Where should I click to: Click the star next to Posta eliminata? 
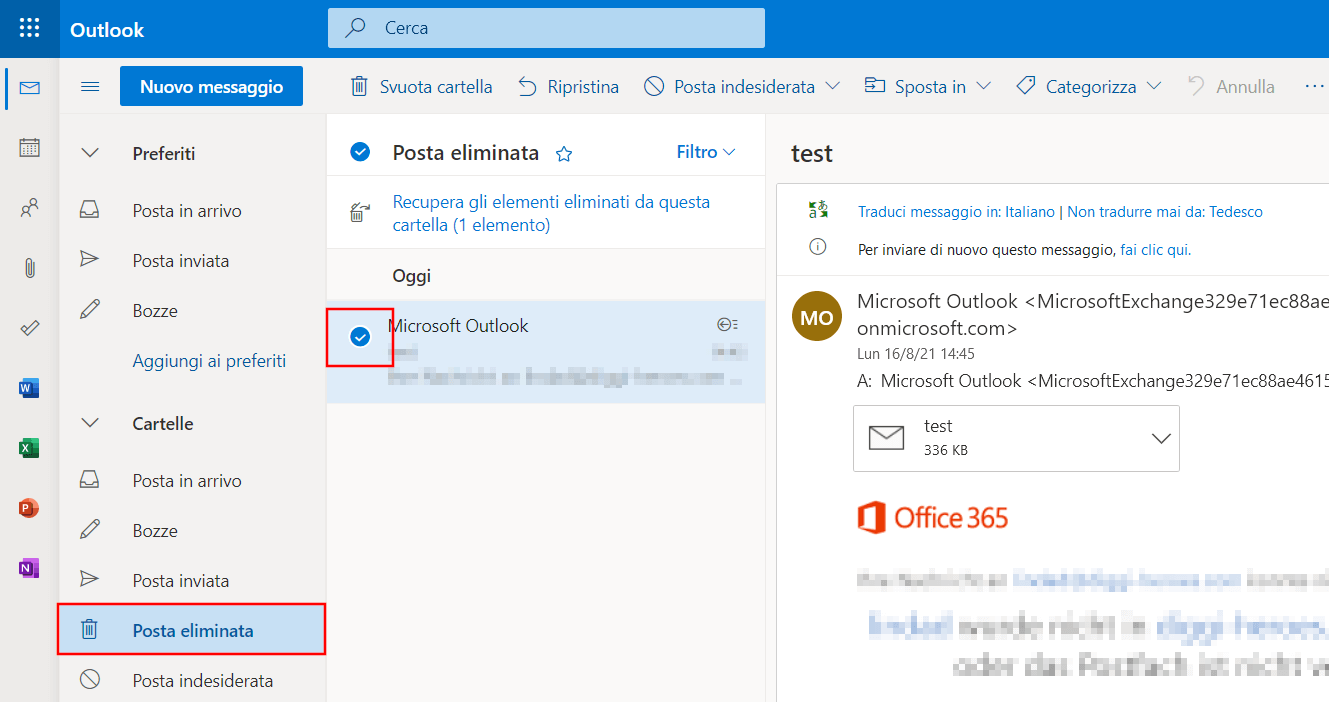(x=564, y=154)
